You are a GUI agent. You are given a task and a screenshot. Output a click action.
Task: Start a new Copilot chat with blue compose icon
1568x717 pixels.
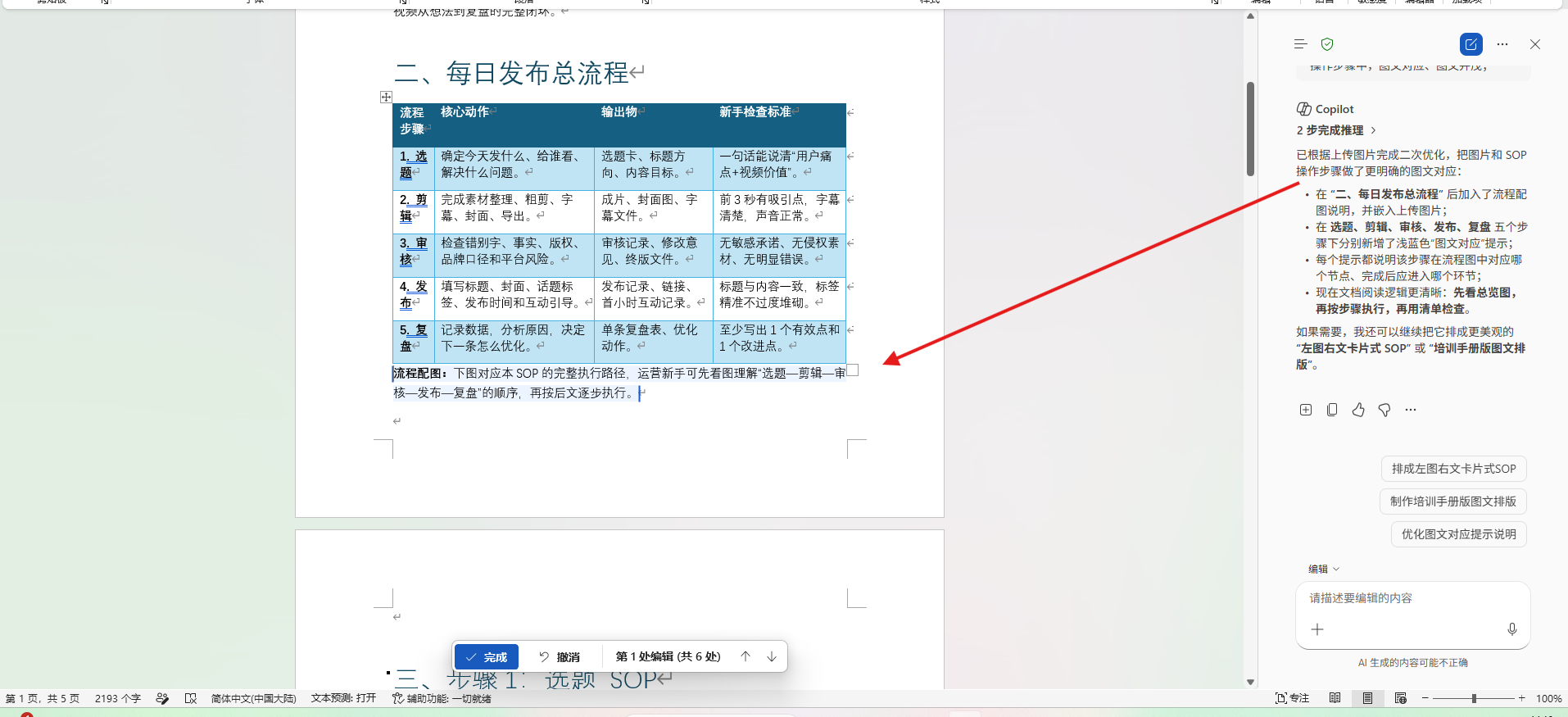pyautogui.click(x=1471, y=44)
